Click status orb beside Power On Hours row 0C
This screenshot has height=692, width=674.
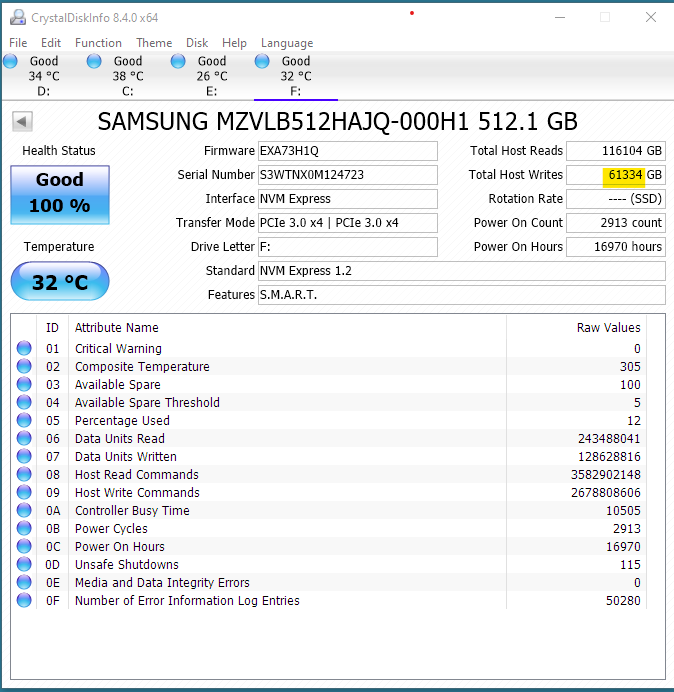24,546
